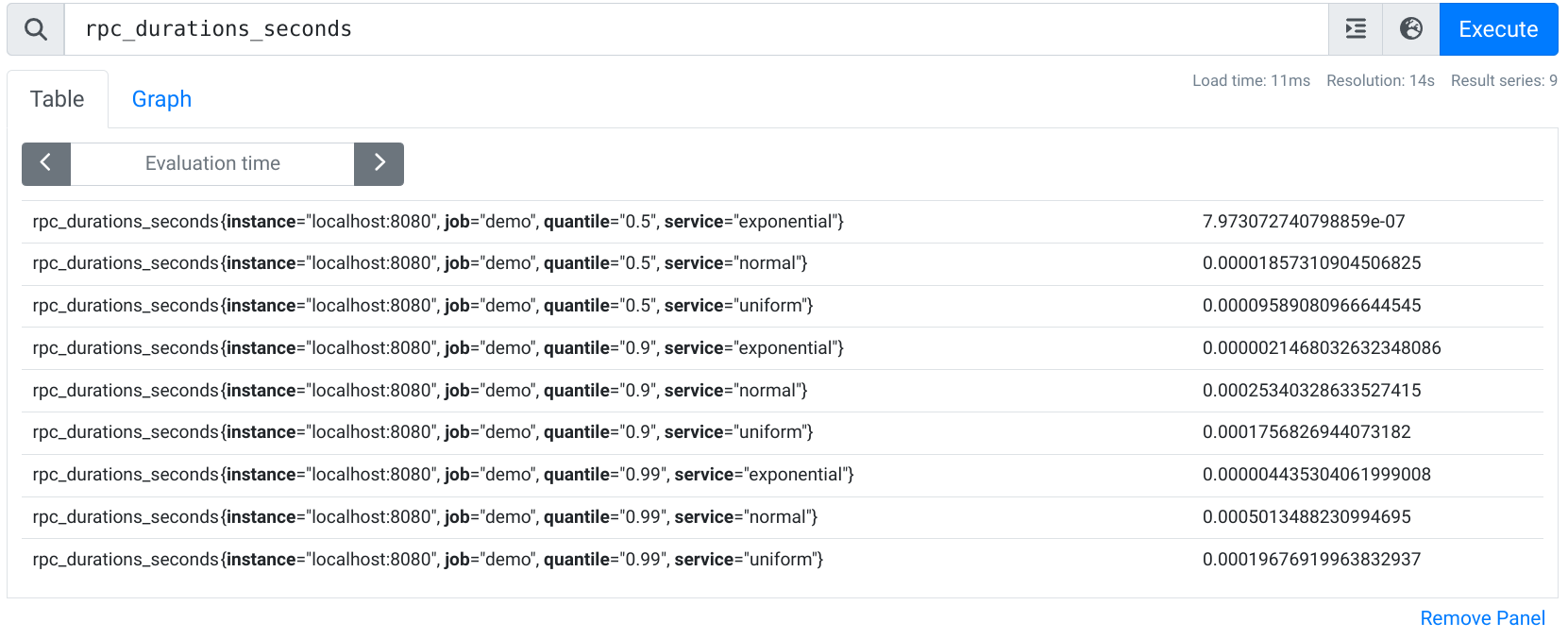The height and width of the screenshot is (639, 1568).
Task: Step evaluation time back with left chevron
Action: (45, 163)
